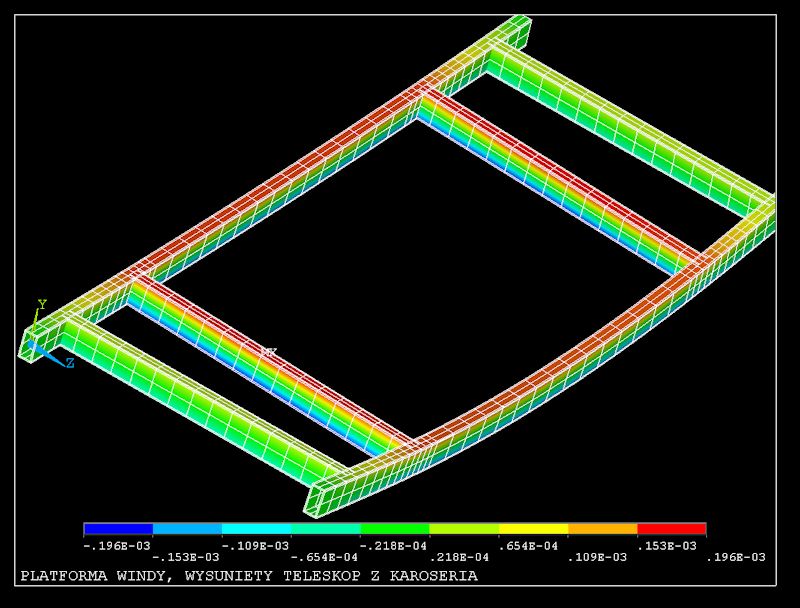Click the legend value -.196E-03

117,546
